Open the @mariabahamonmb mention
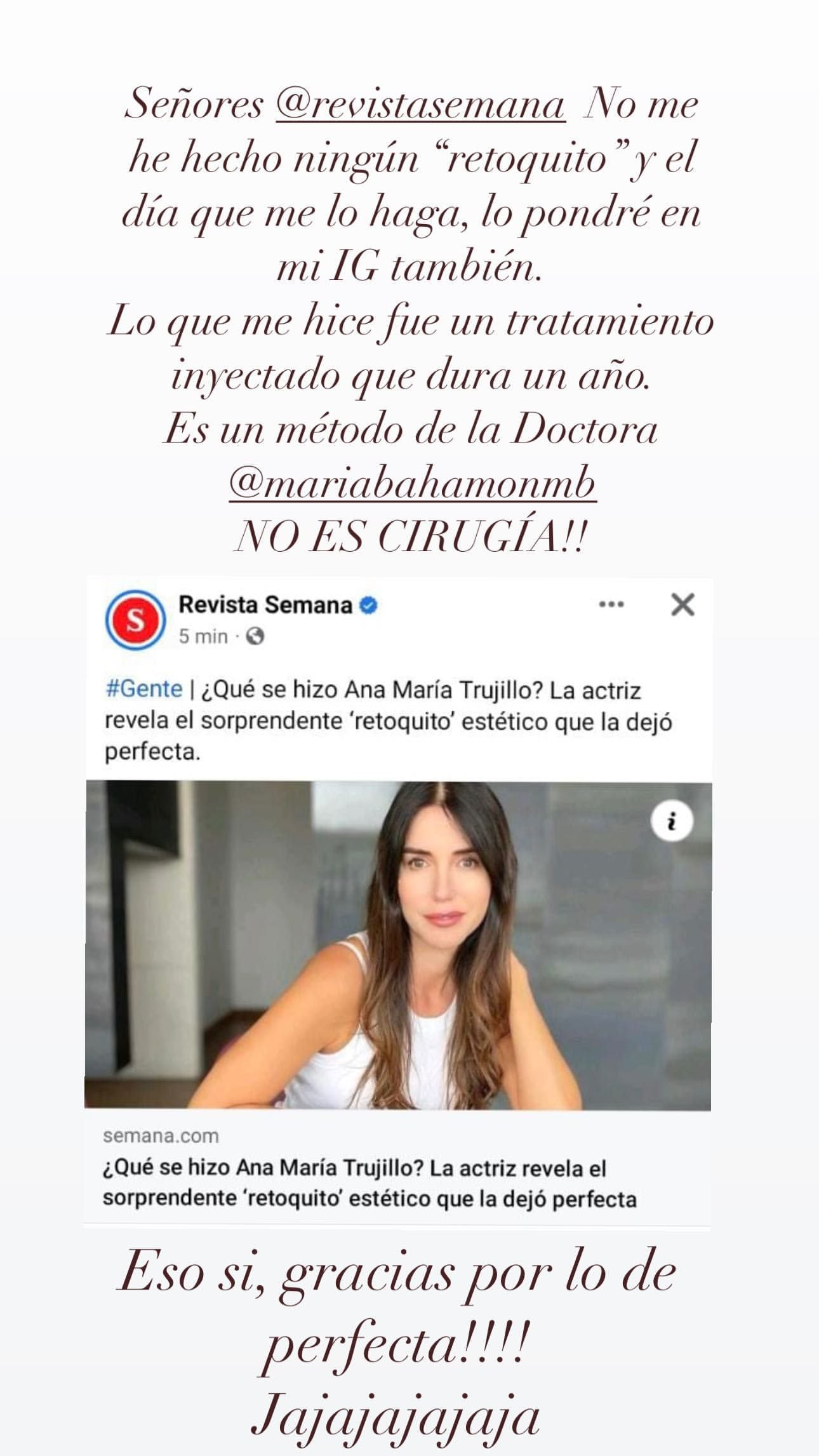Image resolution: width=819 pixels, height=1456 pixels. [x=412, y=484]
